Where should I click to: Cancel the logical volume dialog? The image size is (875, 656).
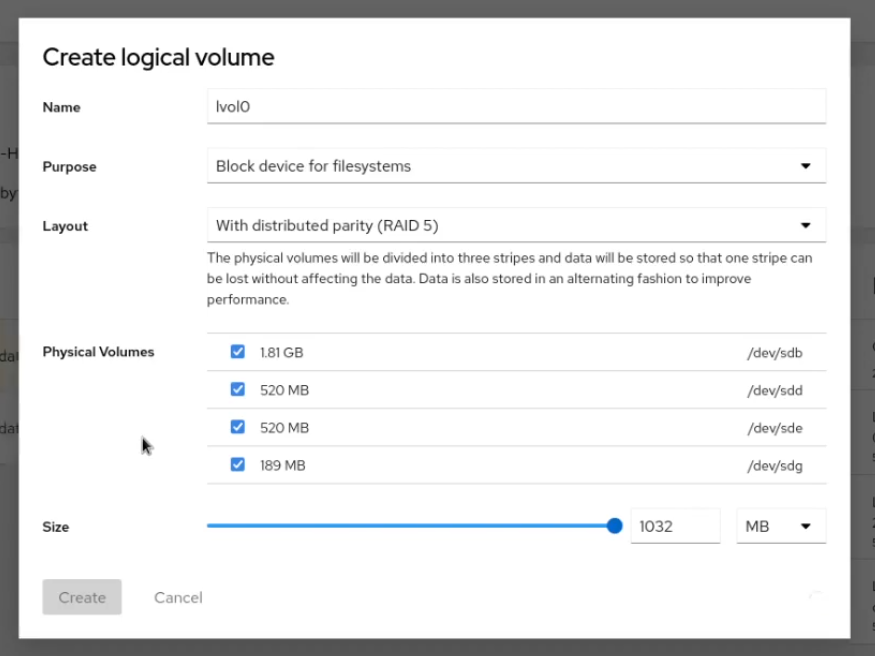click(x=178, y=597)
